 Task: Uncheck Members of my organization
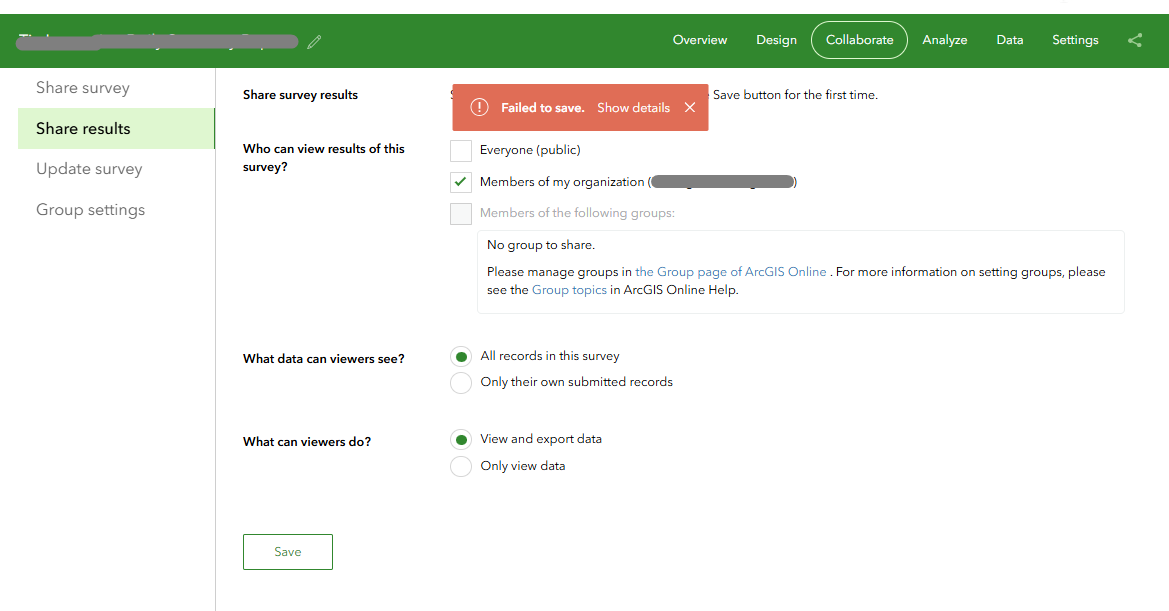tap(461, 182)
